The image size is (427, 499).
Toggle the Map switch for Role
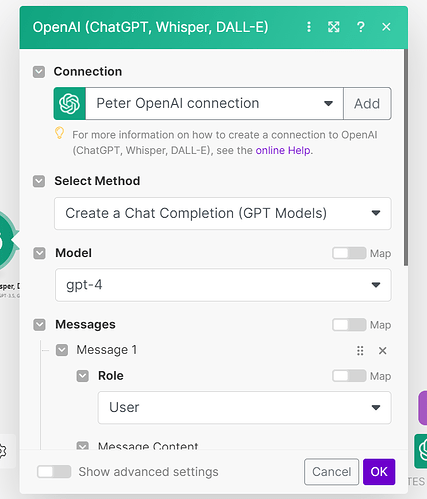point(349,376)
